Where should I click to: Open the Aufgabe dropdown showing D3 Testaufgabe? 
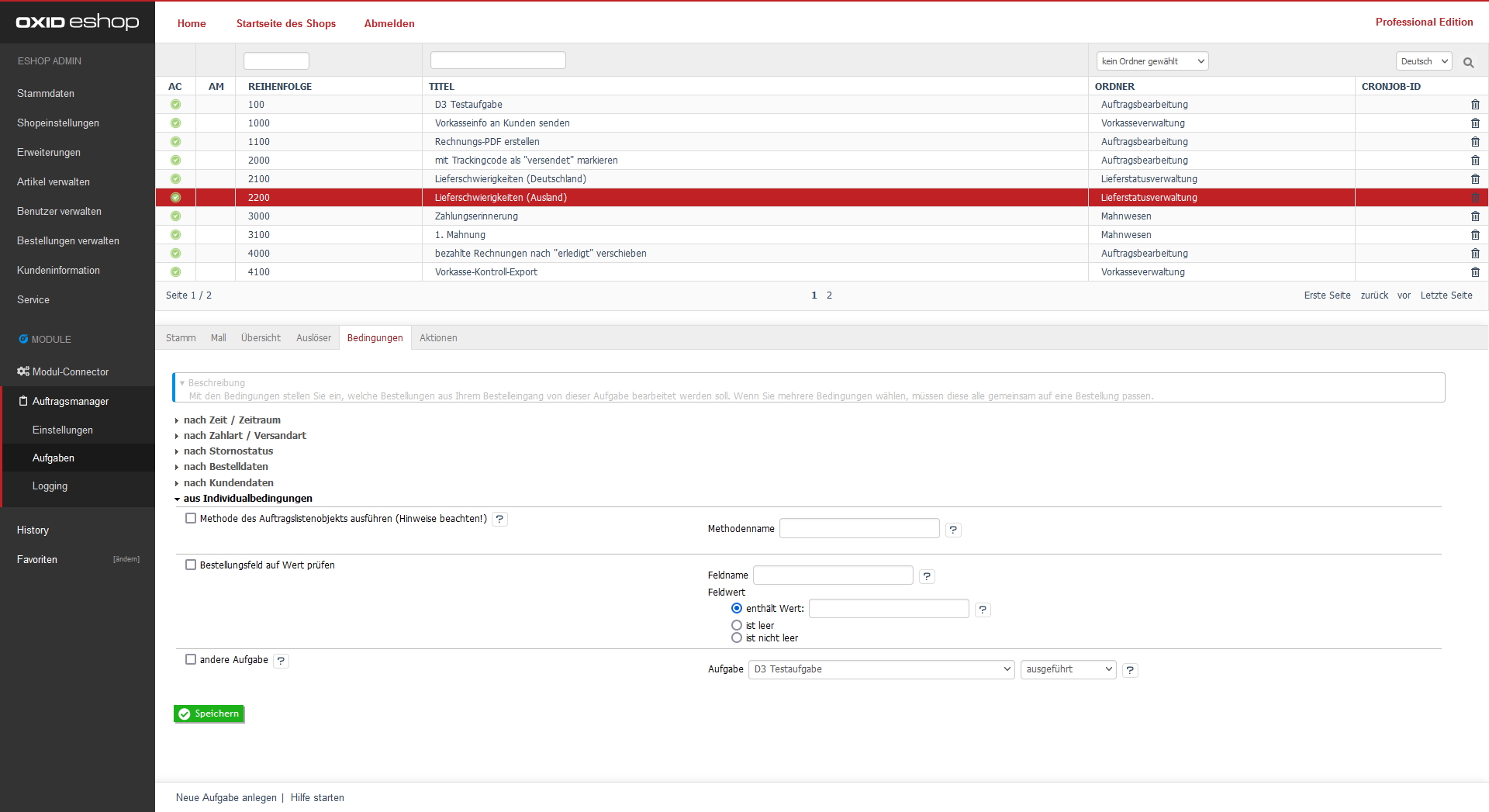[881, 669]
